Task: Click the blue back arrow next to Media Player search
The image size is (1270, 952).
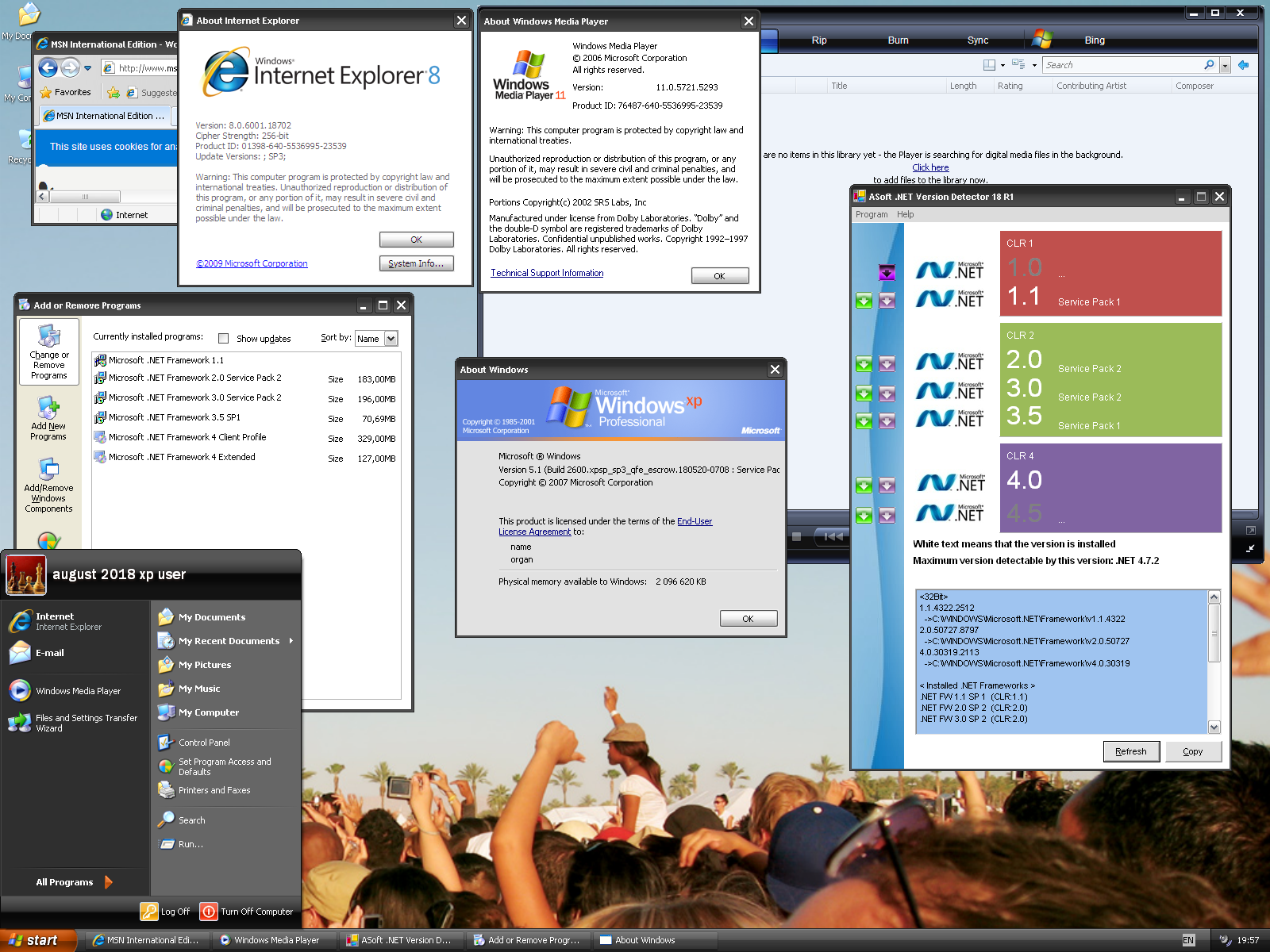Action: pyautogui.click(x=1244, y=65)
